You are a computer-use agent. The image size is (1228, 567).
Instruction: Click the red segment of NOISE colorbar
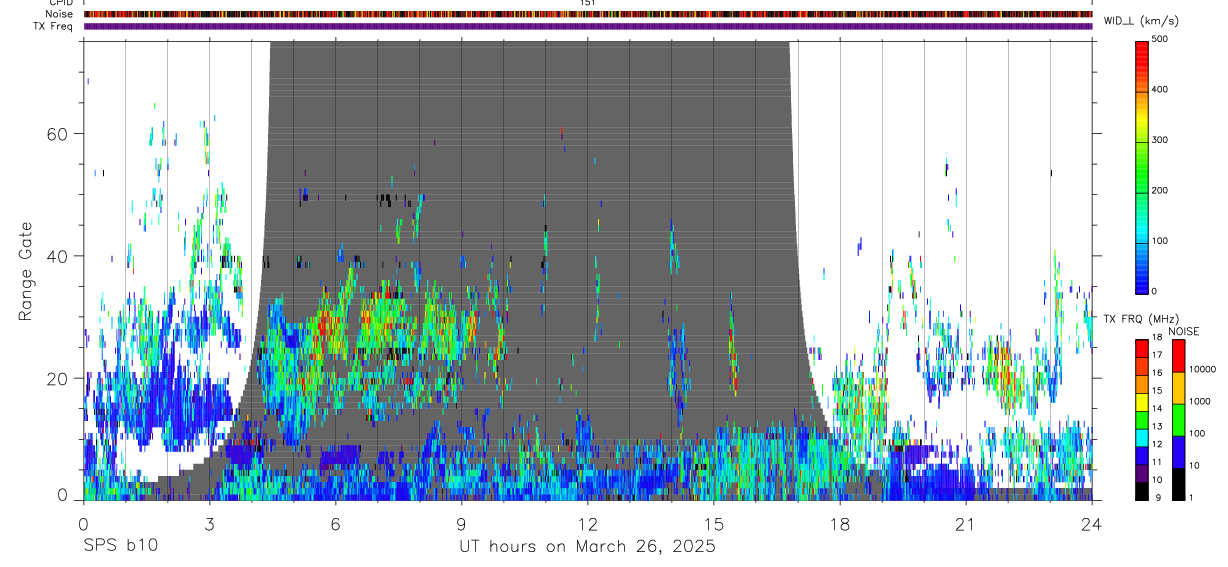[x=1179, y=356]
